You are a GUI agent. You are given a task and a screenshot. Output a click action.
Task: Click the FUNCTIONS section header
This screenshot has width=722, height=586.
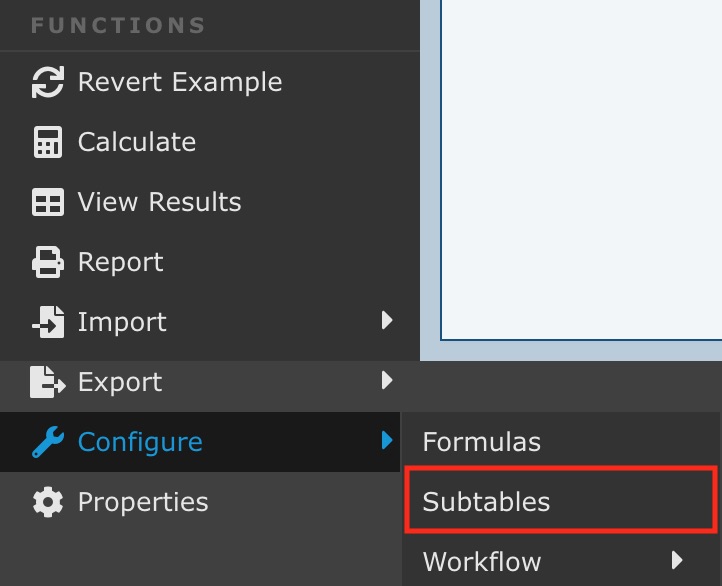(x=118, y=25)
